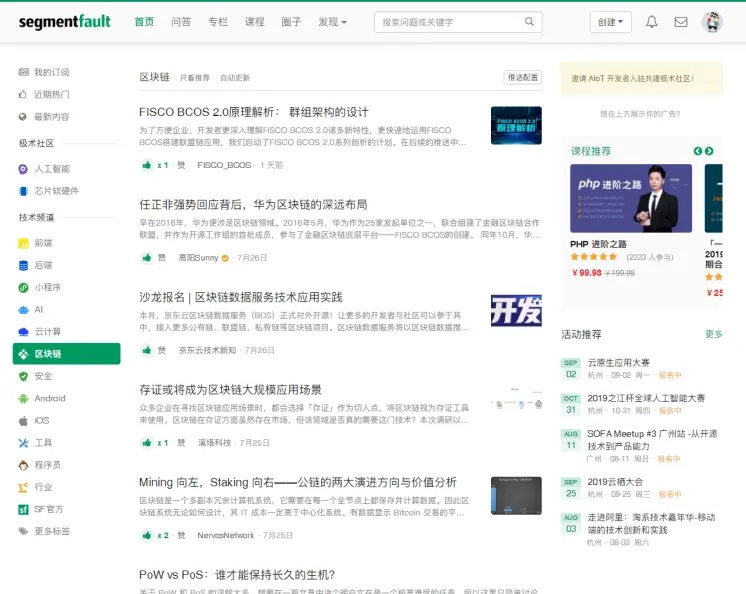Like the Mining 向左 Staking 向右 article

[x=147, y=535]
